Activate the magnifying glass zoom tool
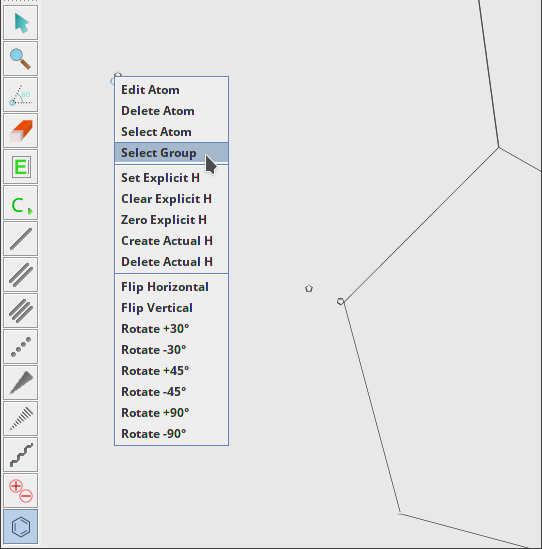The height and width of the screenshot is (549, 542). (21, 59)
